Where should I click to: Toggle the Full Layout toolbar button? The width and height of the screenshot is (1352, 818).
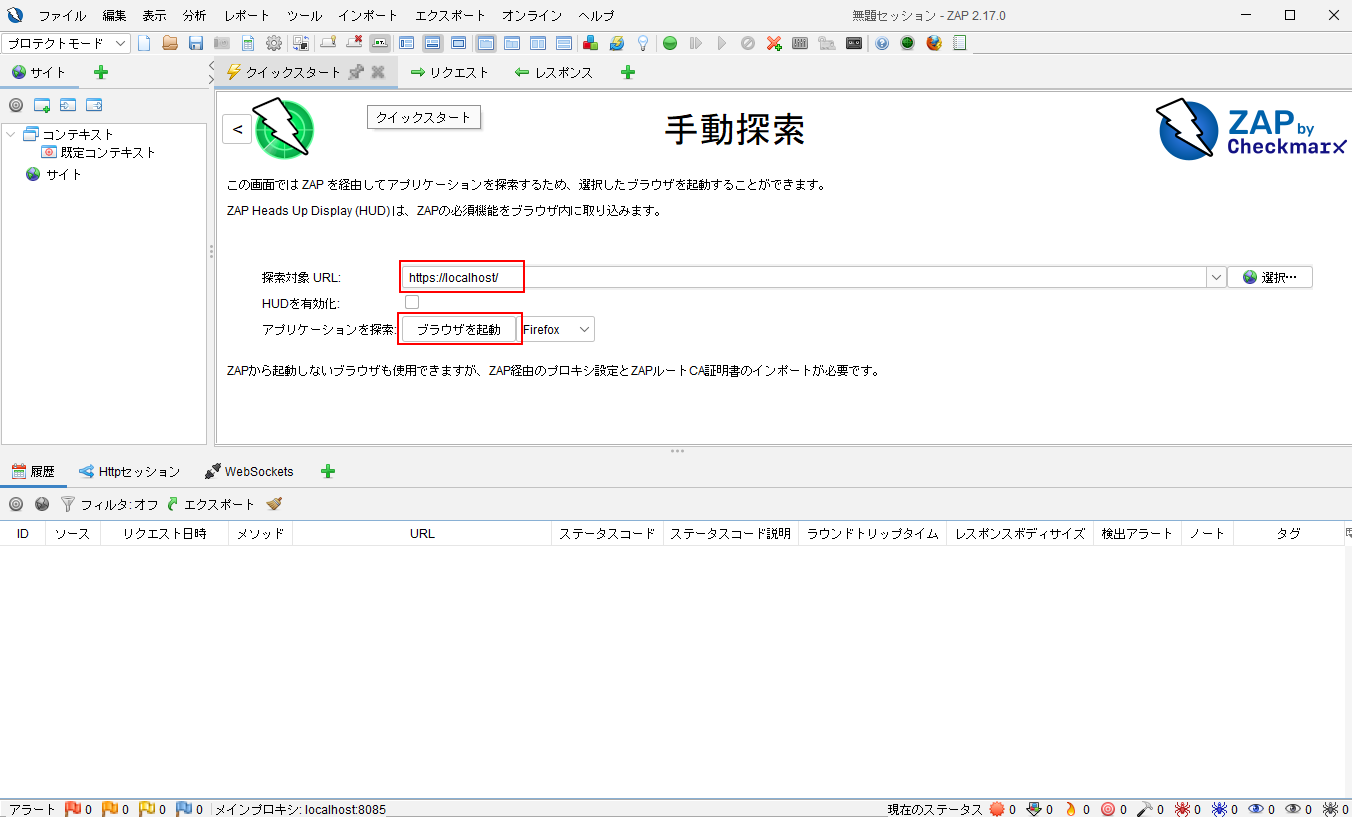(x=459, y=43)
